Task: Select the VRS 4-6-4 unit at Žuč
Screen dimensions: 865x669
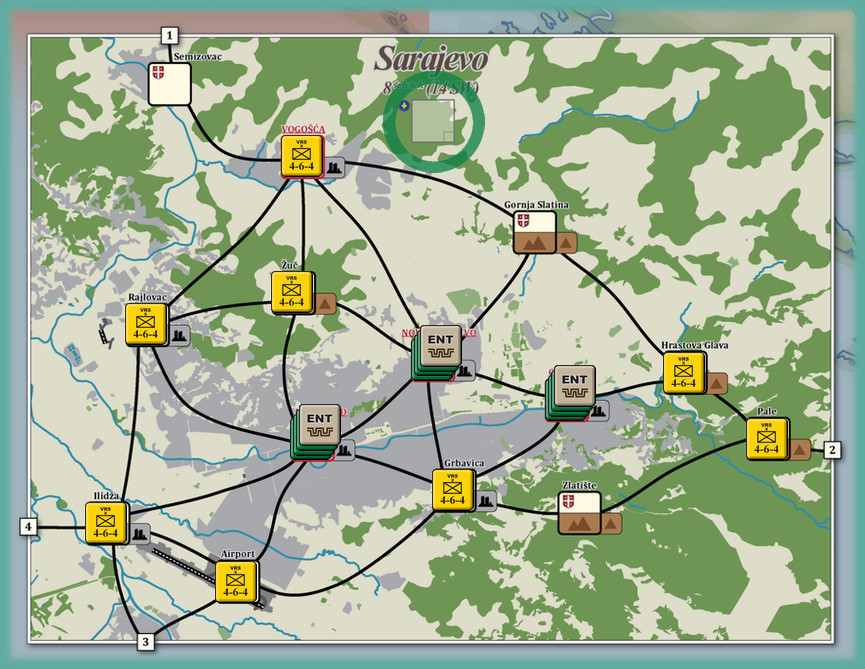Action: (x=291, y=292)
